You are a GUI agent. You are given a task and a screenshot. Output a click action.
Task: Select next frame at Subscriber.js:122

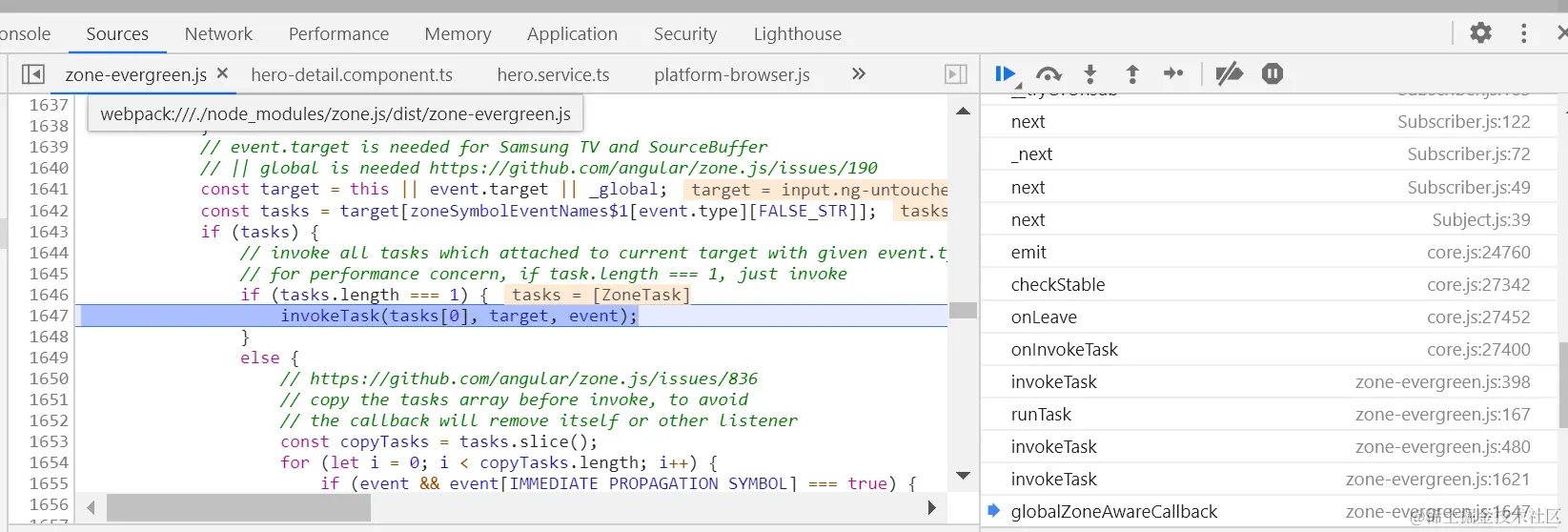(1269, 122)
